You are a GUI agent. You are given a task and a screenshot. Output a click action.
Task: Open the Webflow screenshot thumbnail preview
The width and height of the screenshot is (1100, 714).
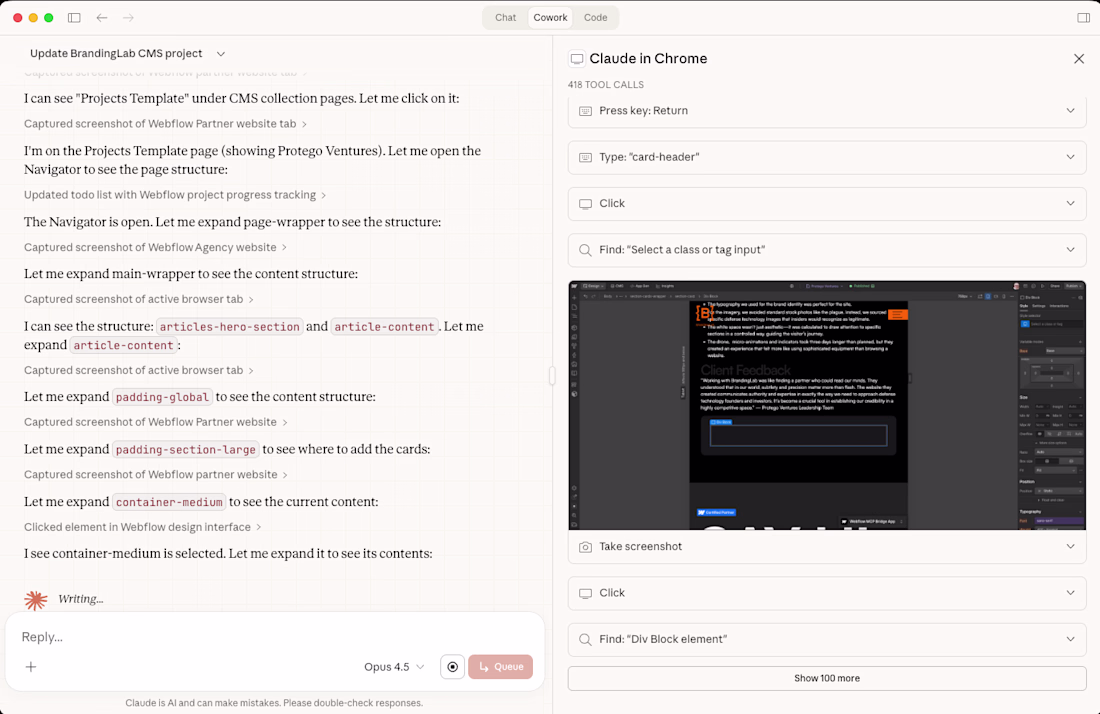(x=826, y=405)
